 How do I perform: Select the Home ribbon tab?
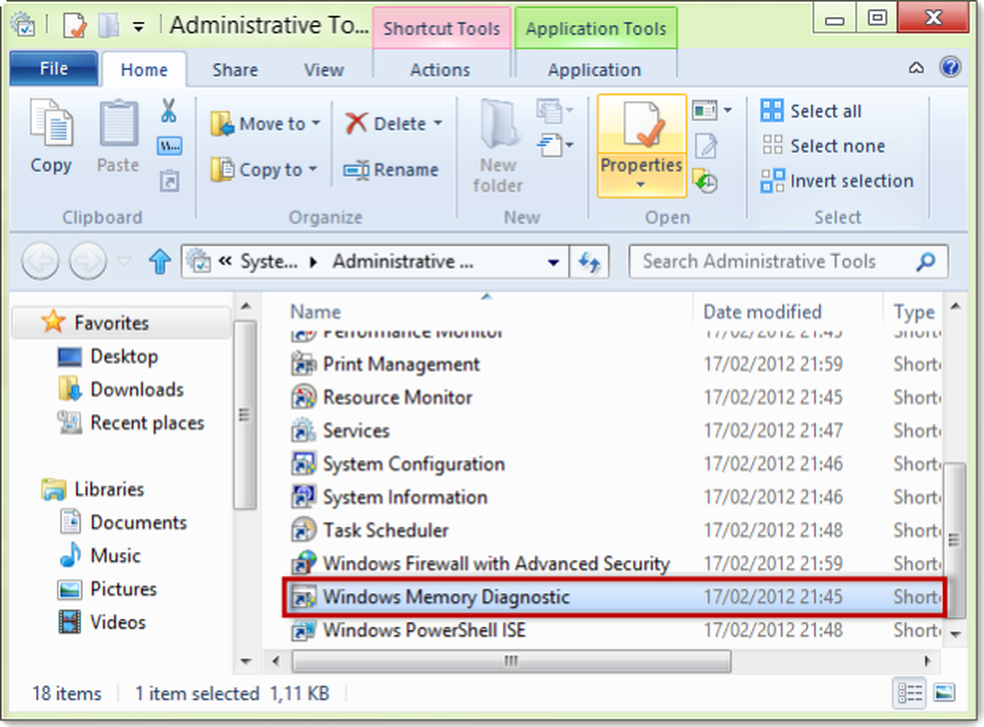coord(144,70)
